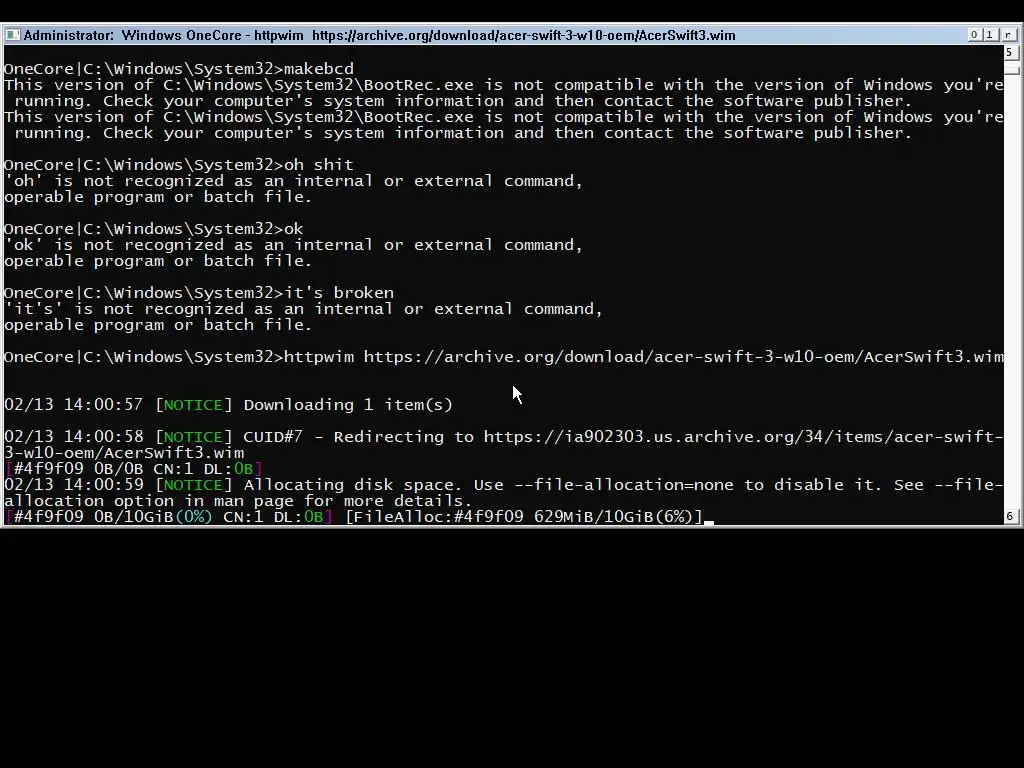This screenshot has height=768, width=1024.
Task: Click the "'ok' is not recognized" error line
Action: [293, 245]
